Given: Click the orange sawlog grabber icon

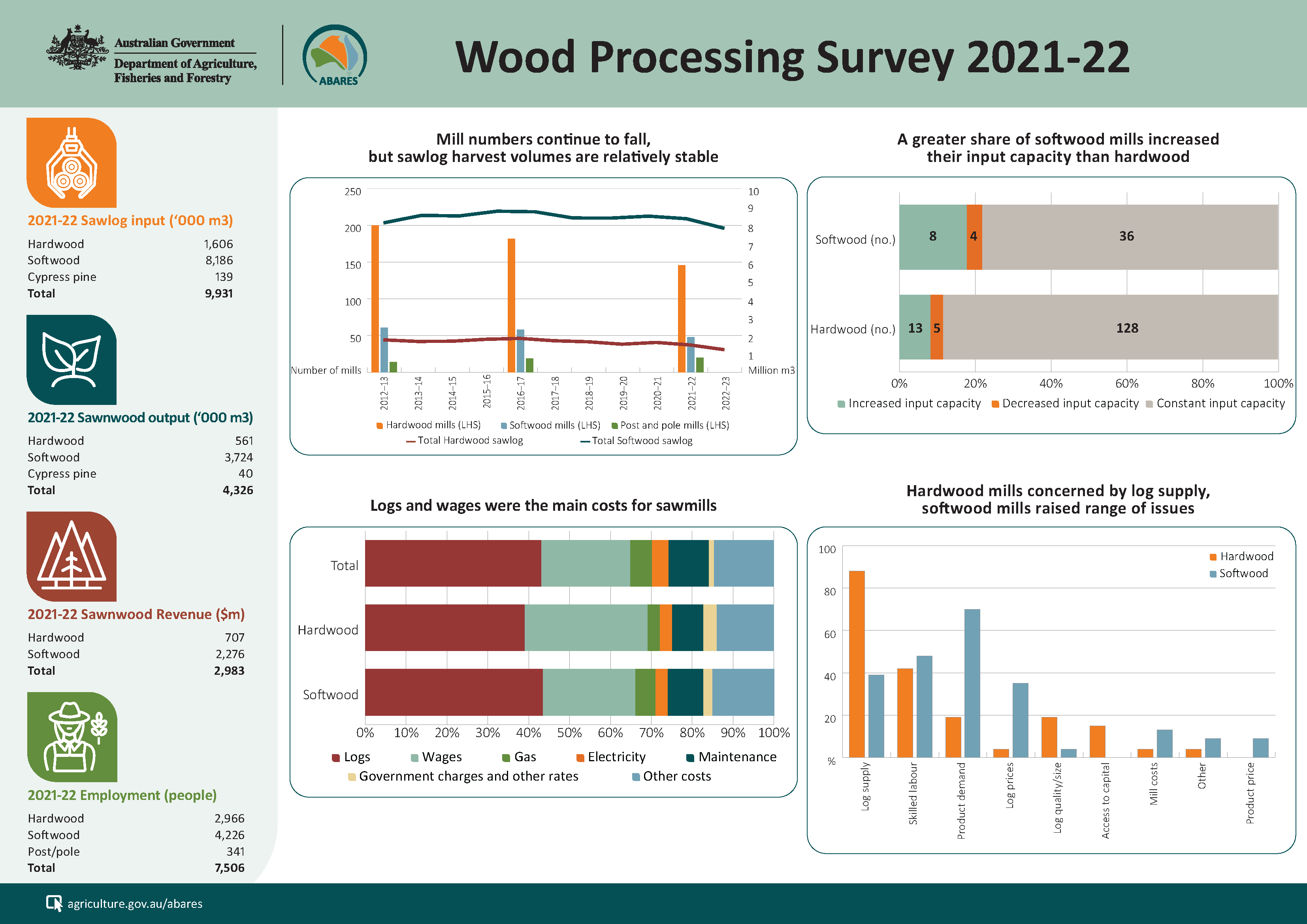Looking at the screenshot, I should coord(72,163).
